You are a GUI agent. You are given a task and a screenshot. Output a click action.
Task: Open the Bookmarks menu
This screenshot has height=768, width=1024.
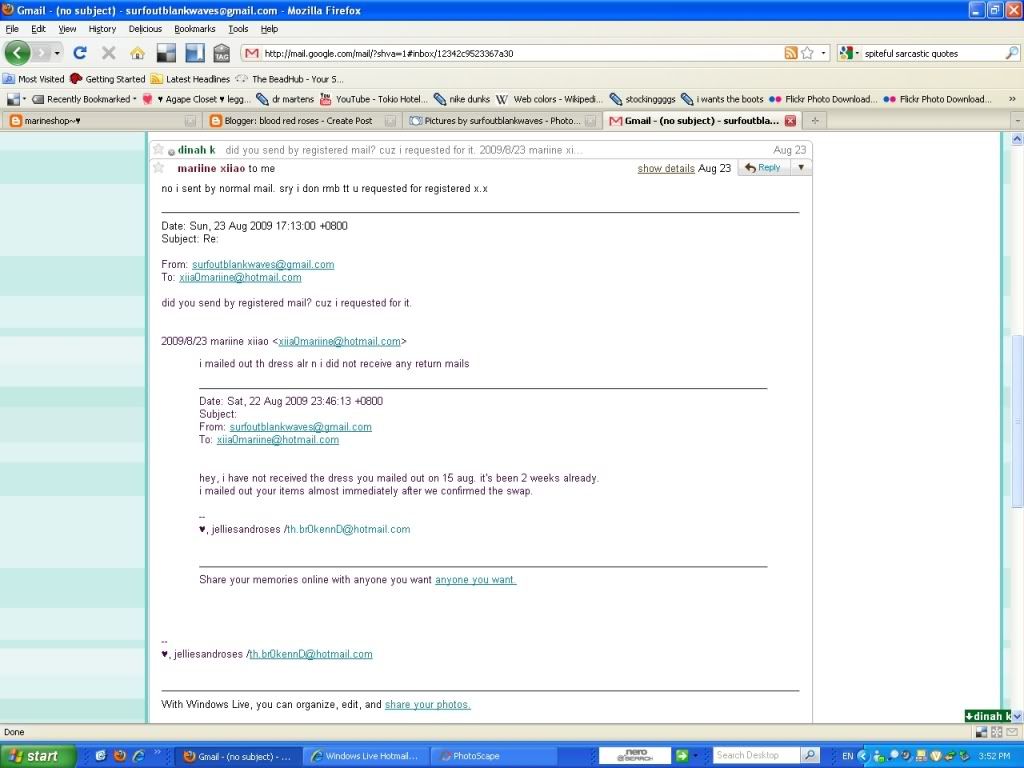194,29
